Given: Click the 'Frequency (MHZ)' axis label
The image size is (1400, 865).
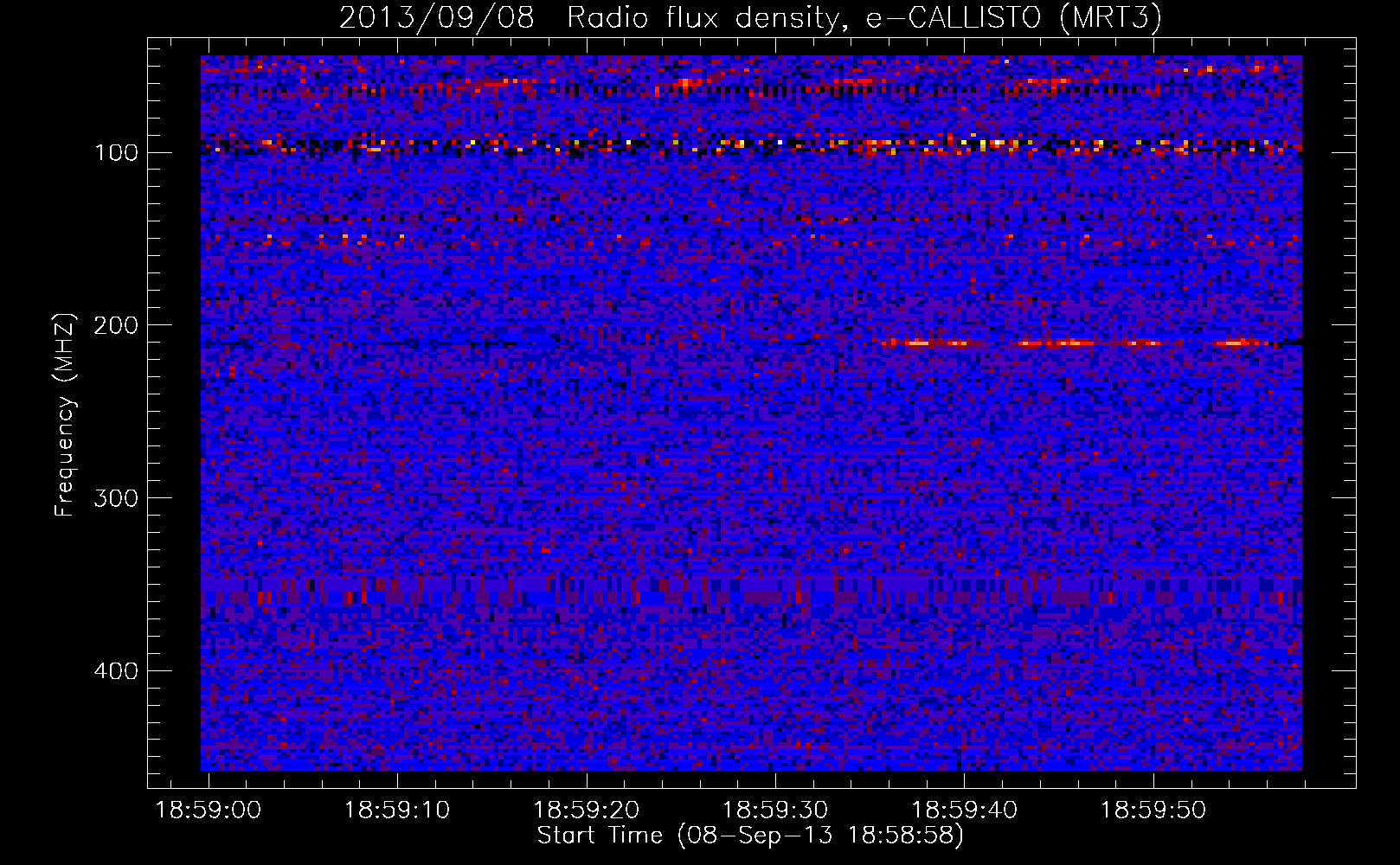Looking at the screenshot, I should (x=65, y=414).
